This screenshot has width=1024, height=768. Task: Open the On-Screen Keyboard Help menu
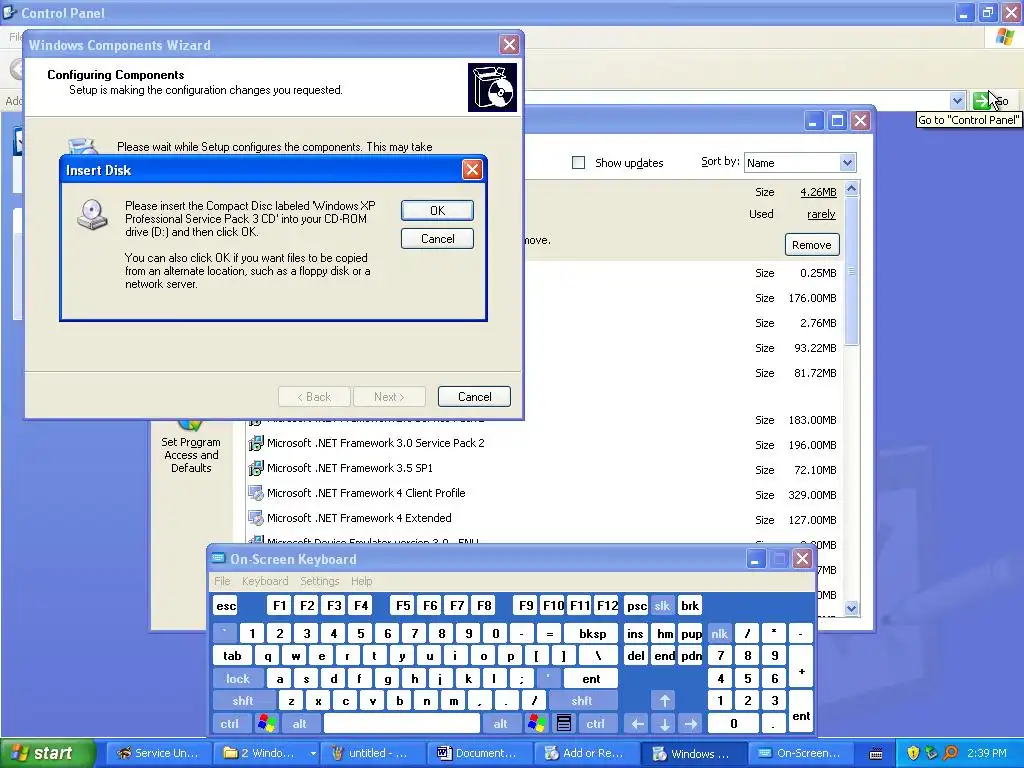(361, 581)
